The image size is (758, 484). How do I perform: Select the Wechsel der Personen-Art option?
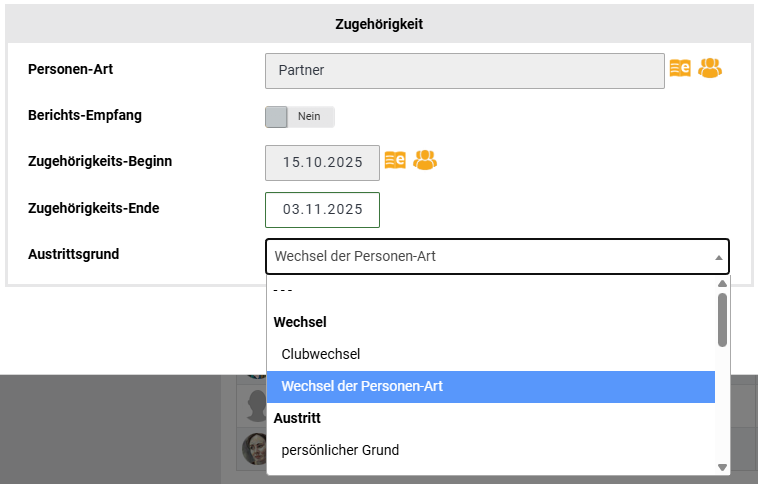[362, 386]
